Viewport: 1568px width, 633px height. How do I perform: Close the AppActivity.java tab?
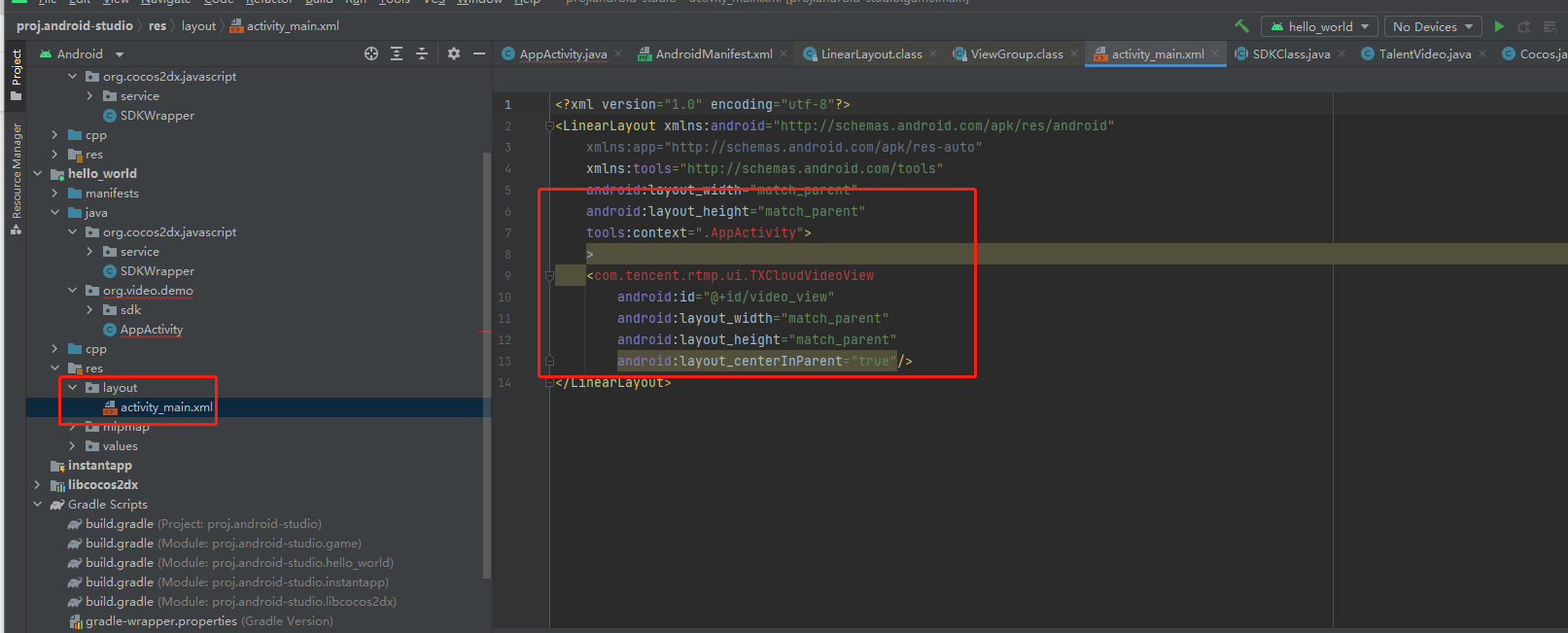point(618,54)
